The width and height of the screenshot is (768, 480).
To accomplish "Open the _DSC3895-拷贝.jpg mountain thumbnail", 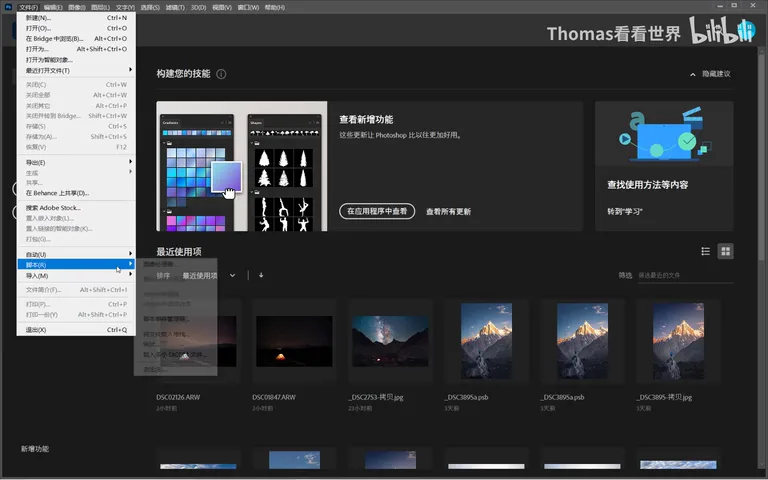I will pyautogui.click(x=678, y=341).
